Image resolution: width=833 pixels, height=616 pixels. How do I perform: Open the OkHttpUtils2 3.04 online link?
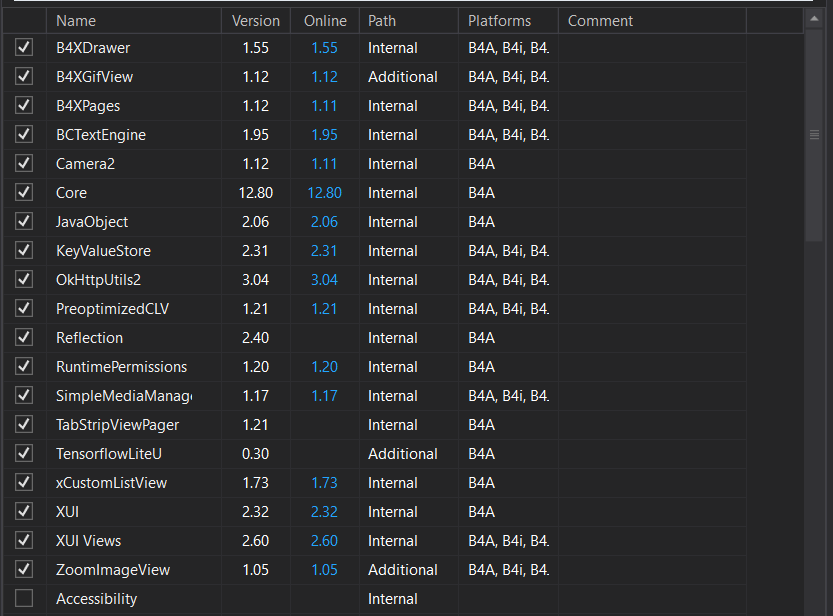pyautogui.click(x=324, y=279)
